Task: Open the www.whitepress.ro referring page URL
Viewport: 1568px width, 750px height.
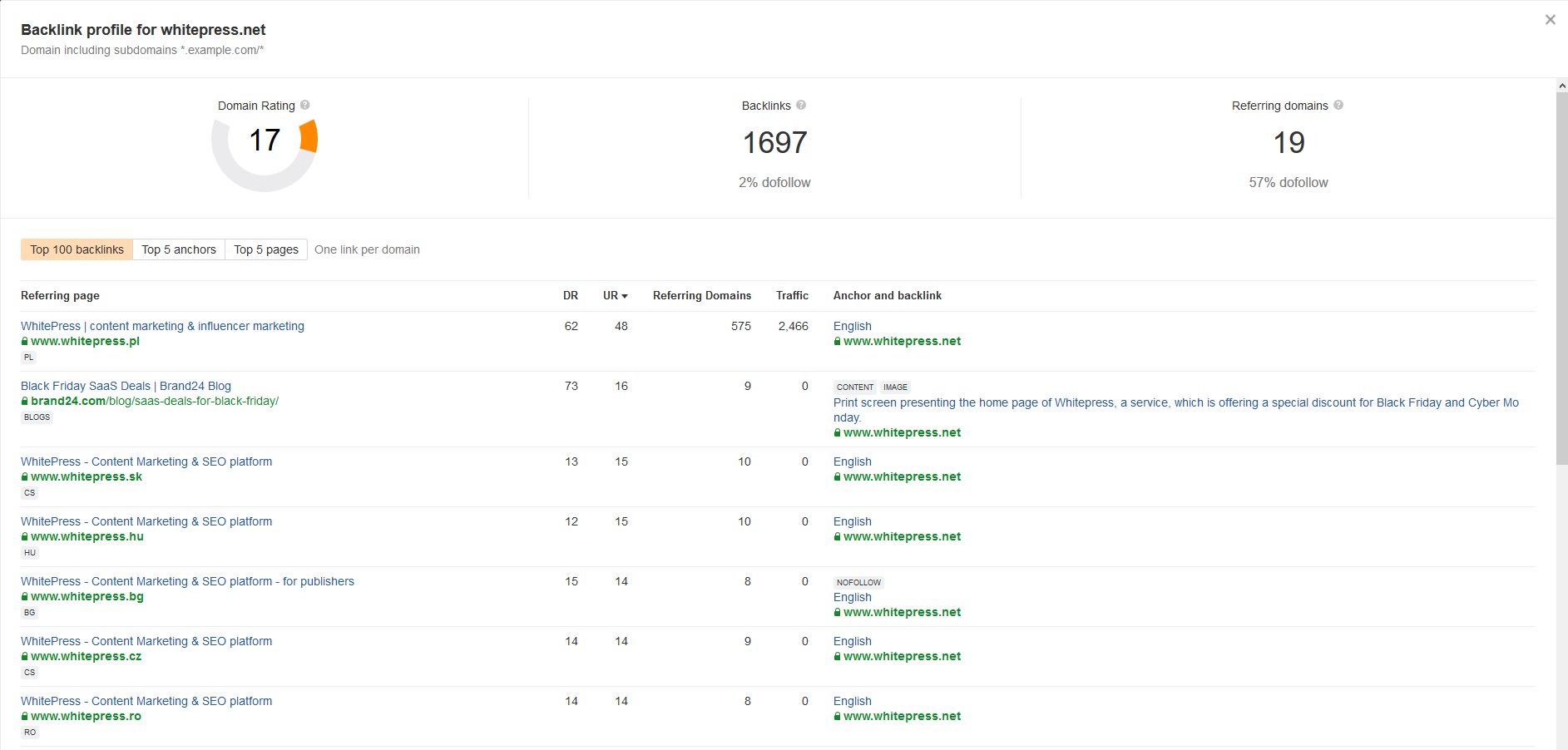Action: pos(87,716)
